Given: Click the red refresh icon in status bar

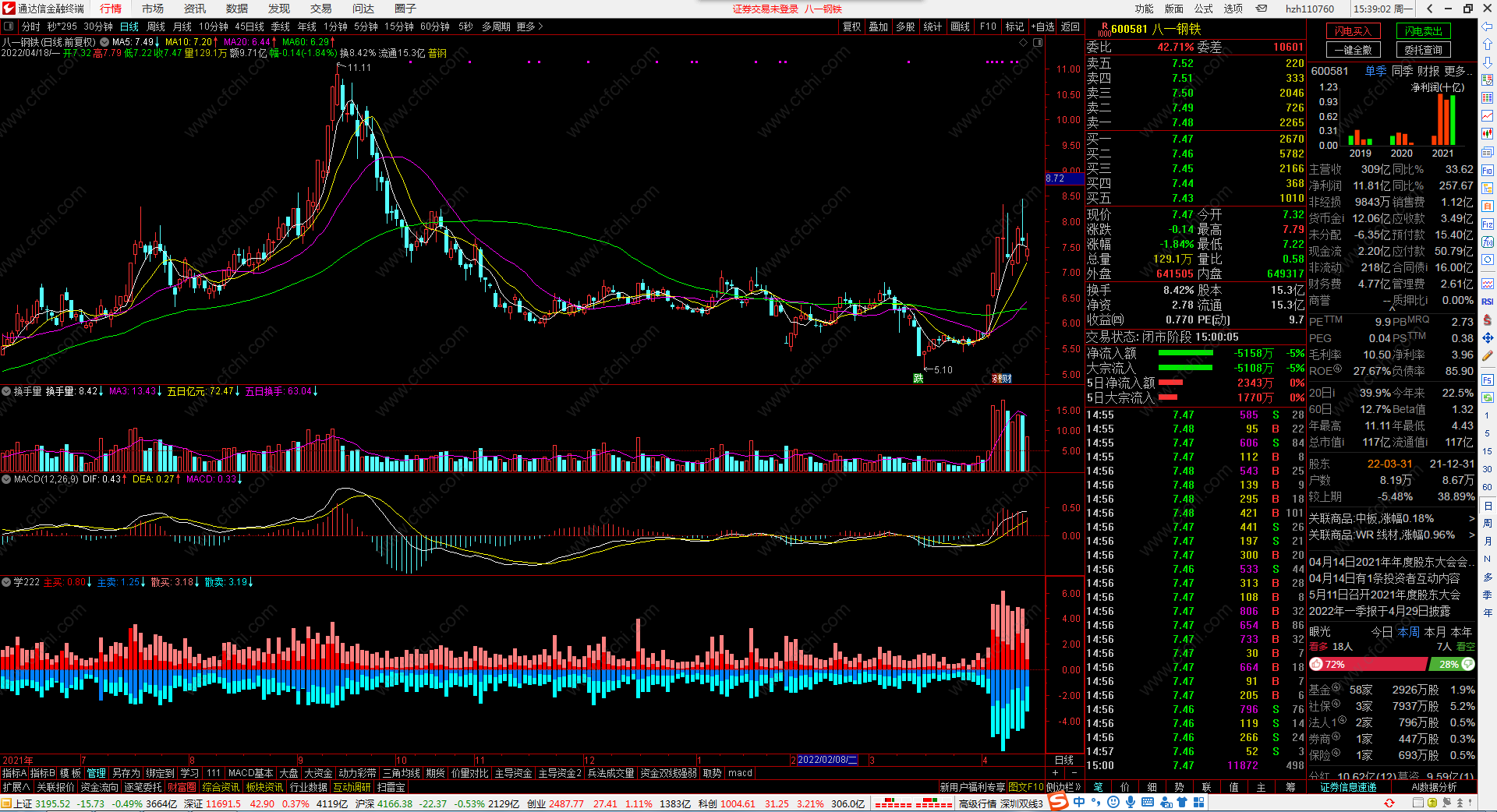Looking at the screenshot, I should [1389, 803].
